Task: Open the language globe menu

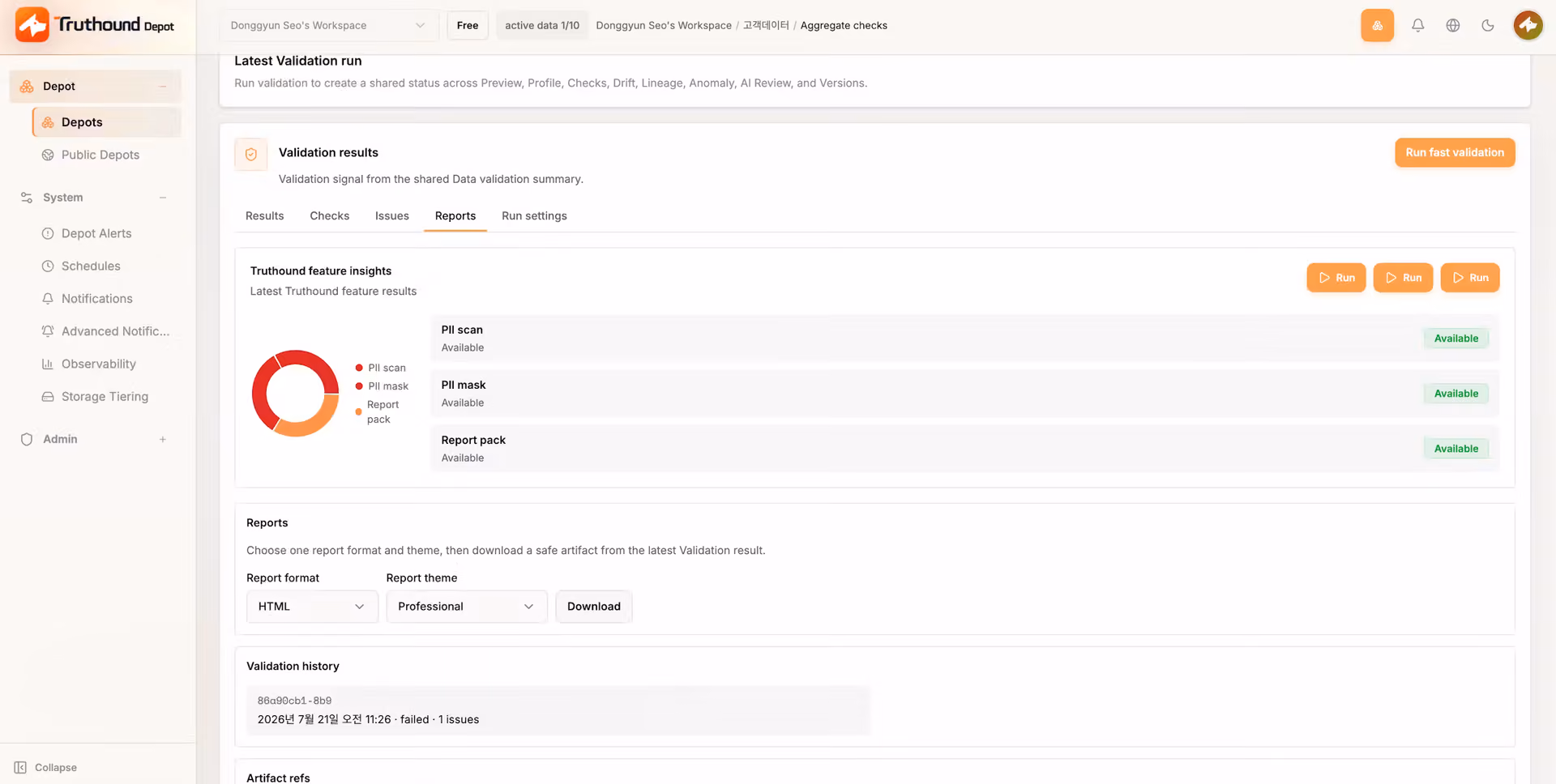Action: point(1453,25)
